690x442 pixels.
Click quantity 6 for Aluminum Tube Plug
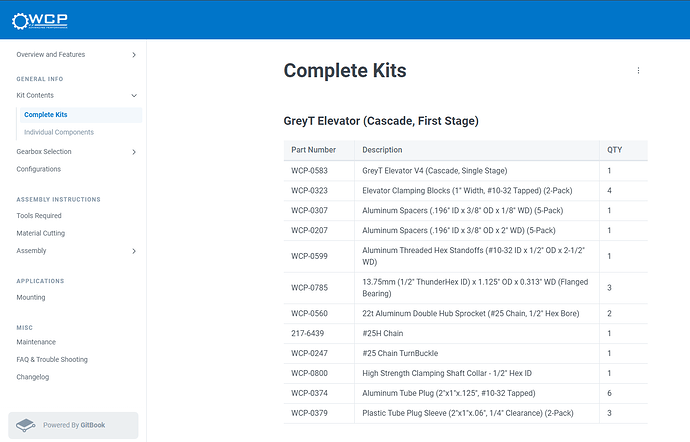pos(609,393)
